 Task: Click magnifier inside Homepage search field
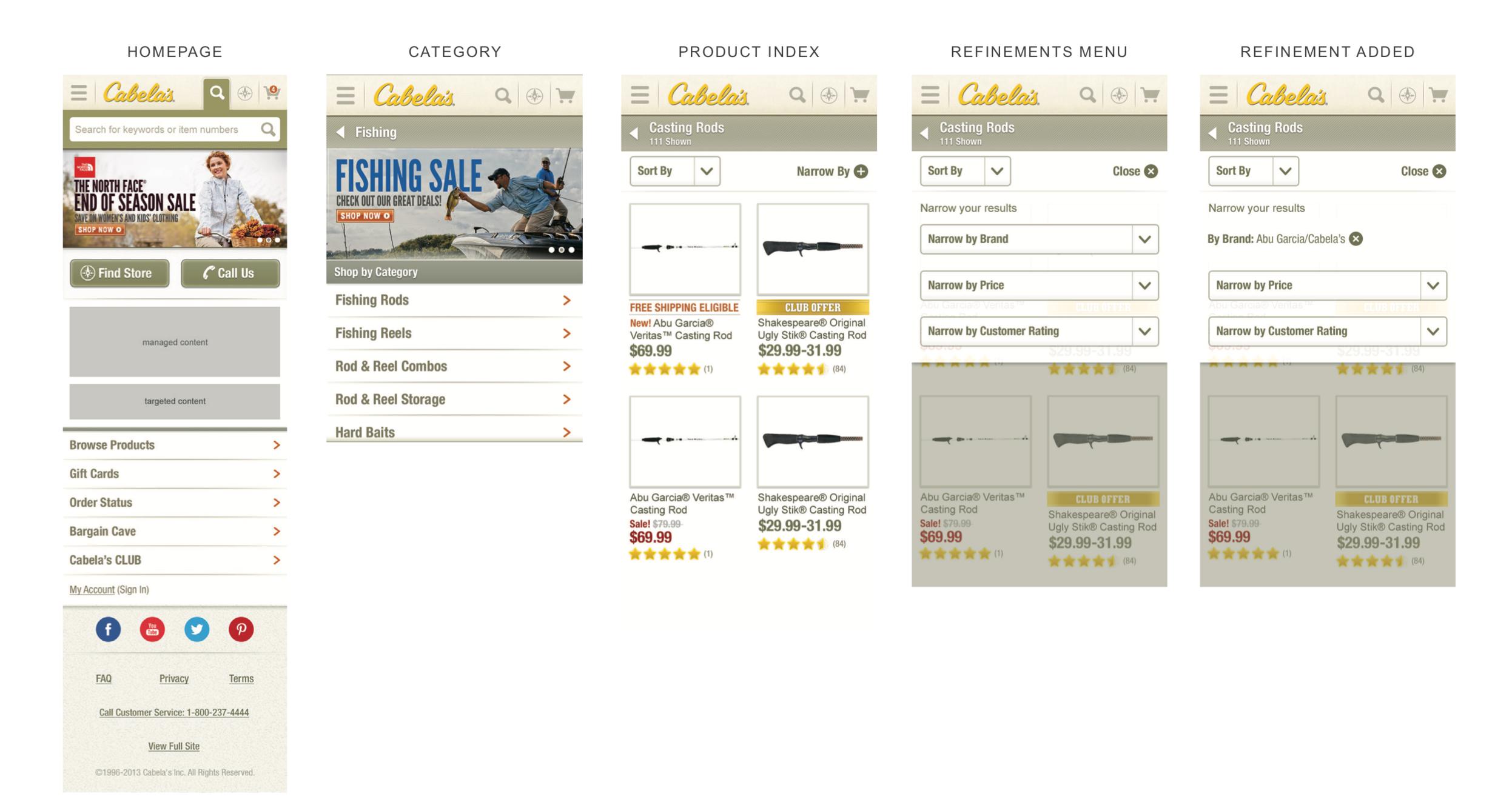pos(267,129)
